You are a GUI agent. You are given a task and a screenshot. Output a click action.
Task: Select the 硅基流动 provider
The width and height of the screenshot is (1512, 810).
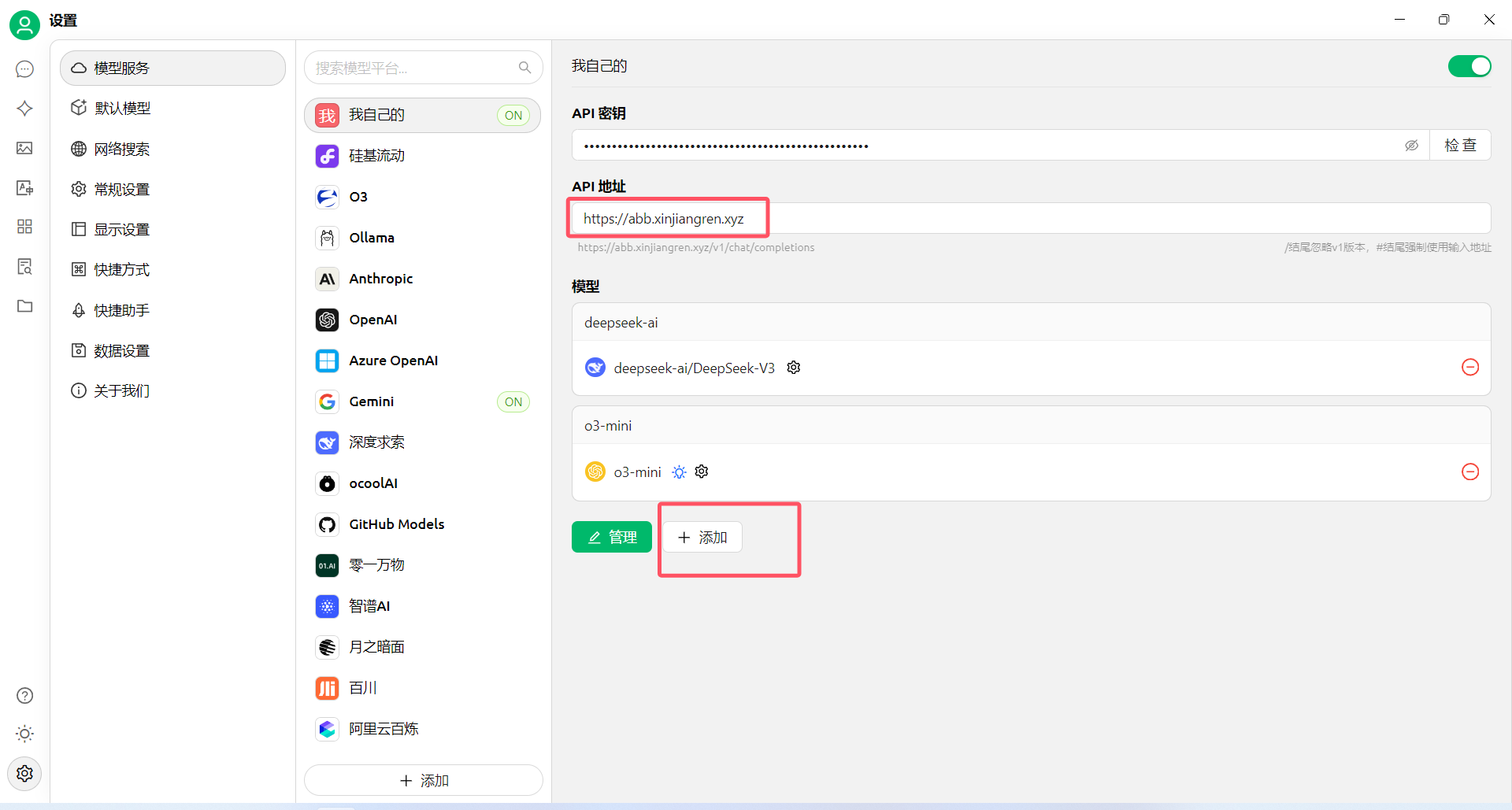pyautogui.click(x=423, y=156)
